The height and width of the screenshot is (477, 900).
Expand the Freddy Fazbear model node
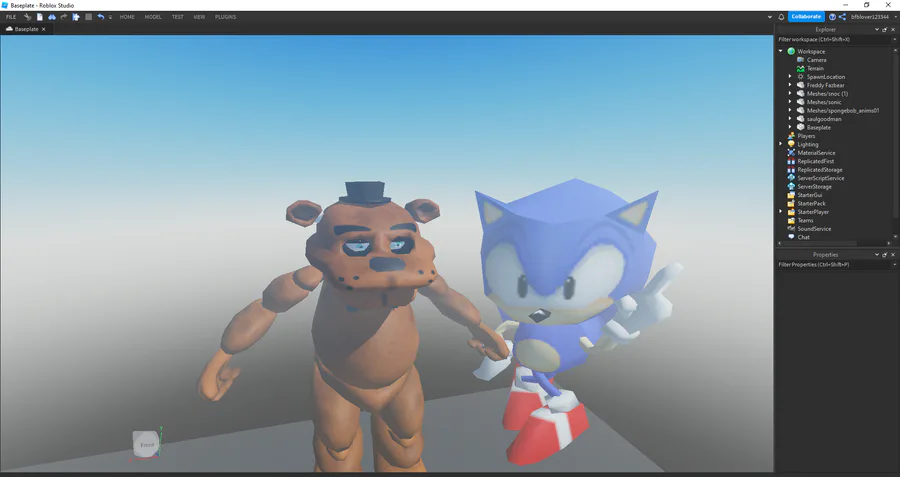pyautogui.click(x=790, y=85)
